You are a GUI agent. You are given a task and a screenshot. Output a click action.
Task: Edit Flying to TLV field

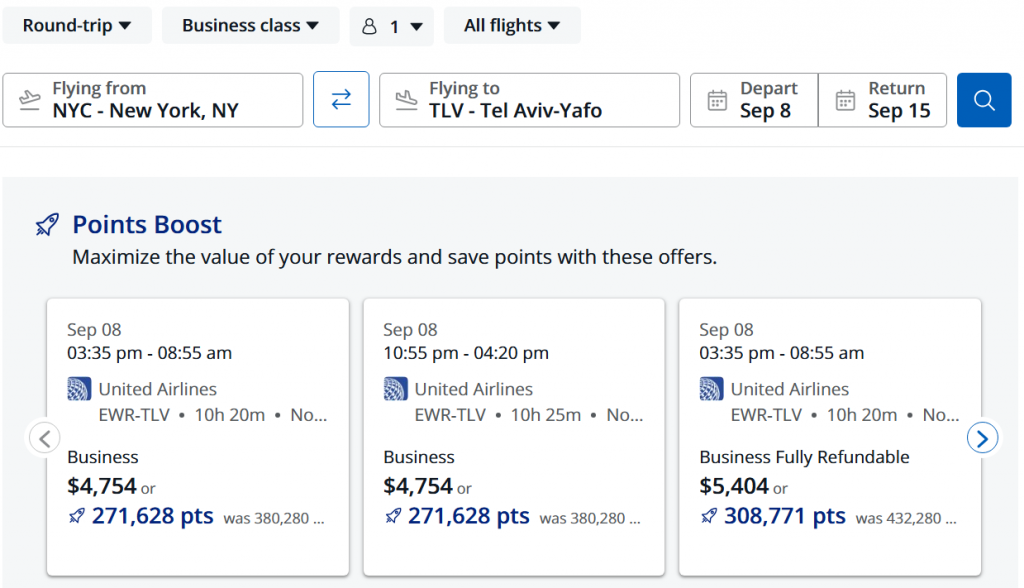530,100
